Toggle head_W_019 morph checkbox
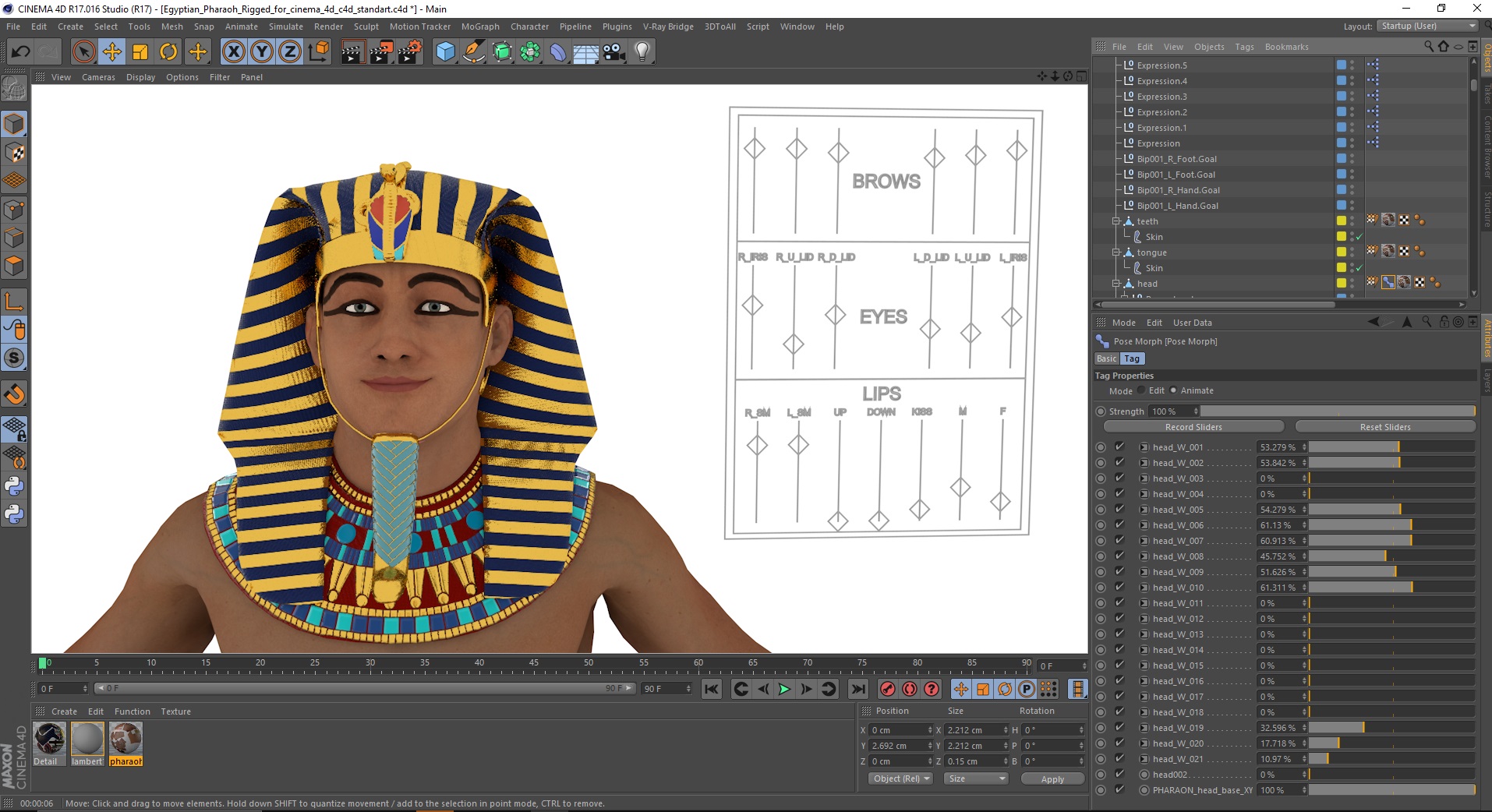The width and height of the screenshot is (1492, 812). (1119, 728)
